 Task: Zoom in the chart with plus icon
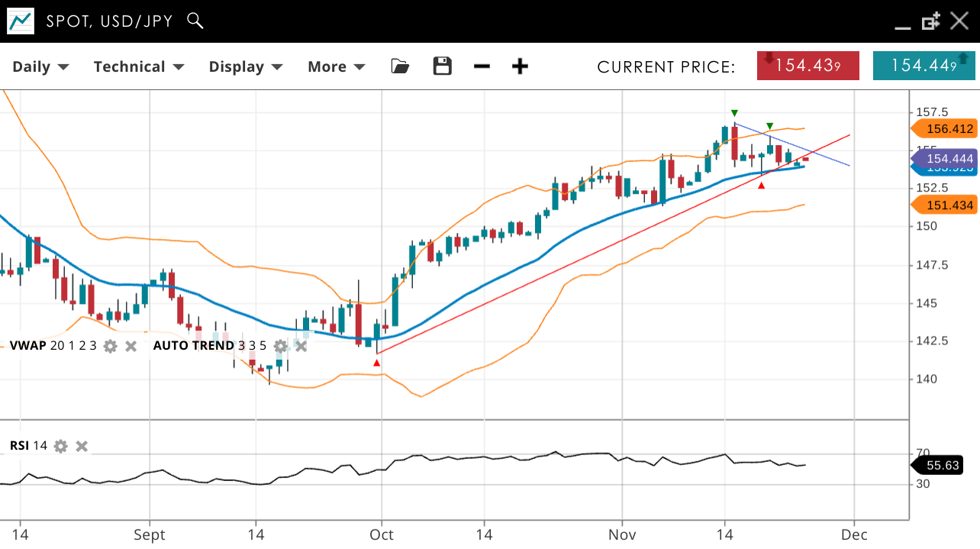click(x=520, y=66)
